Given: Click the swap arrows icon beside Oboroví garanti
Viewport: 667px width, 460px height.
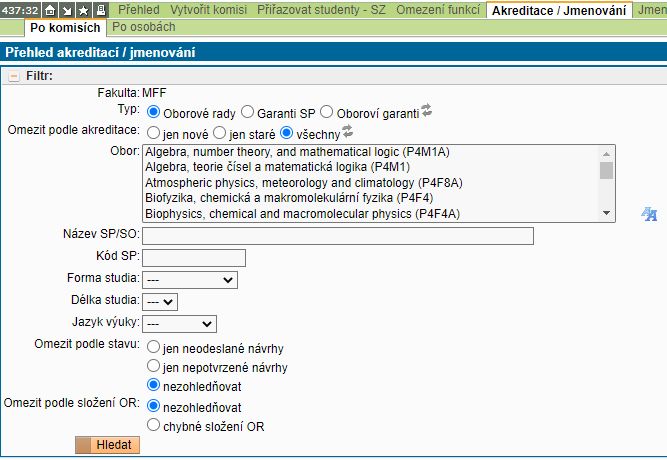Looking at the screenshot, I should (426, 111).
